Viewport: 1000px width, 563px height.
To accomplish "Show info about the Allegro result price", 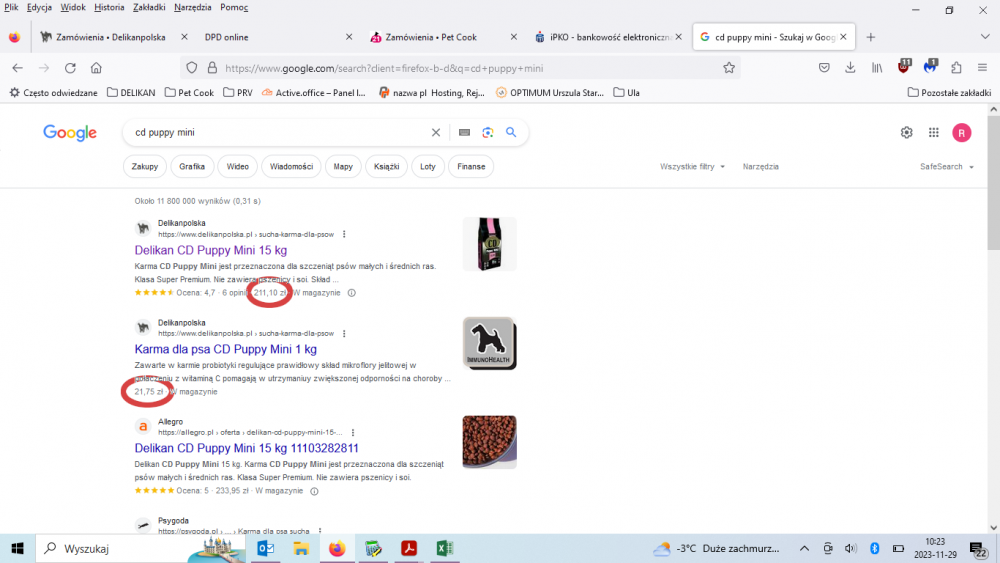I will coord(314,492).
